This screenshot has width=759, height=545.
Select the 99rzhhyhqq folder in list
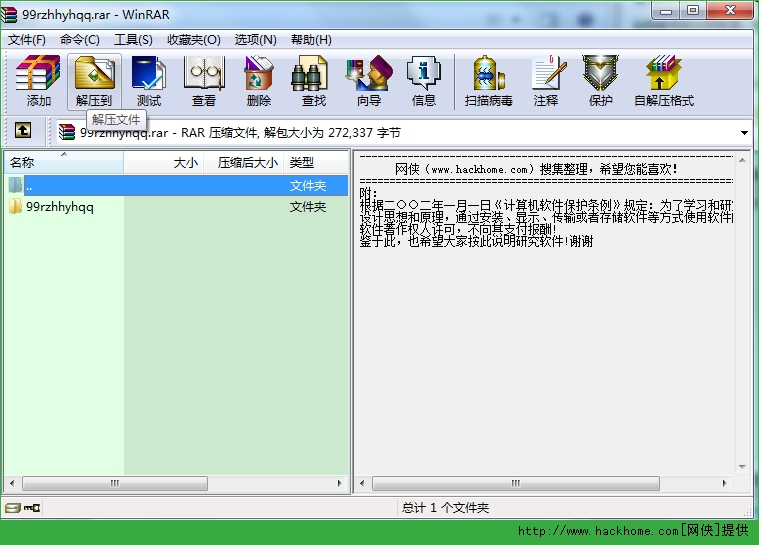pos(59,207)
